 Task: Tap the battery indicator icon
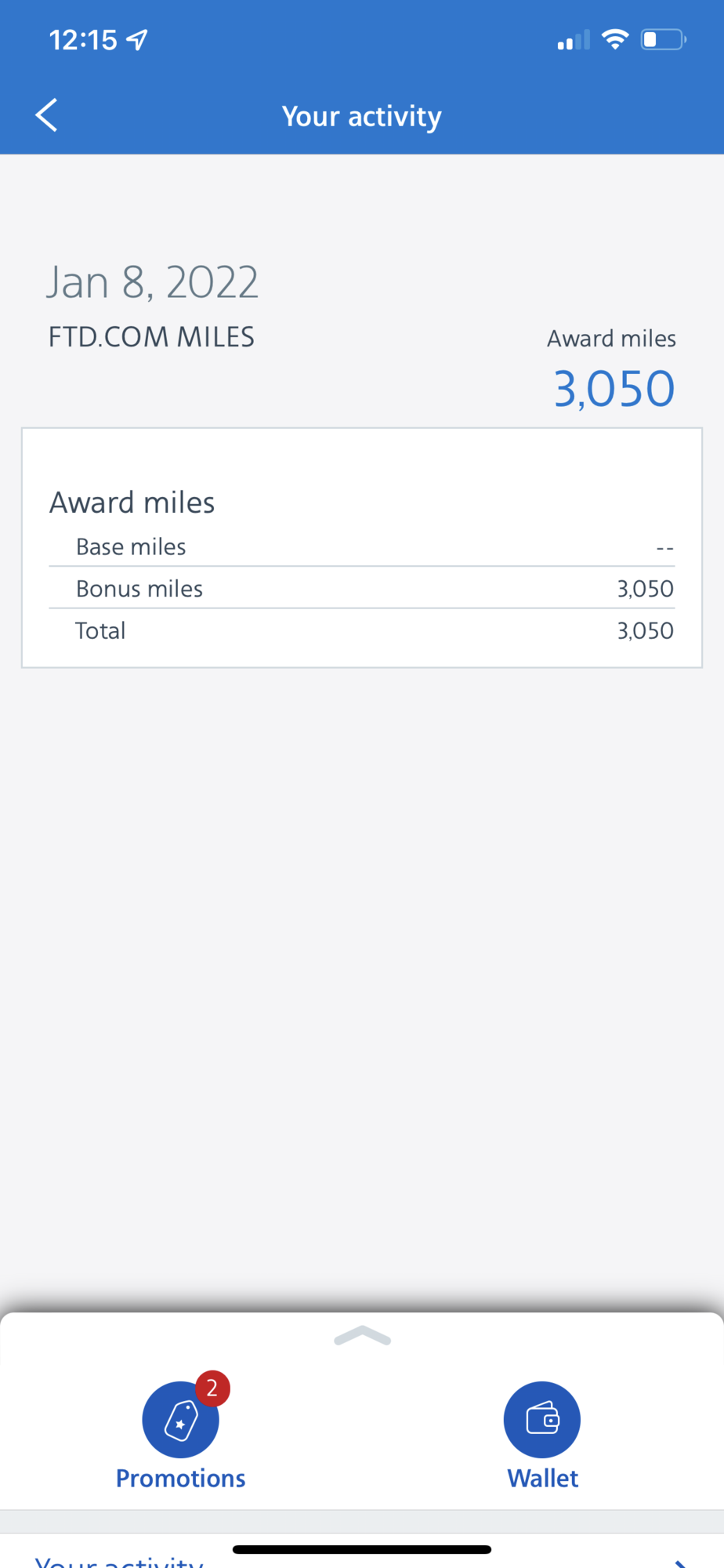pyautogui.click(x=664, y=39)
